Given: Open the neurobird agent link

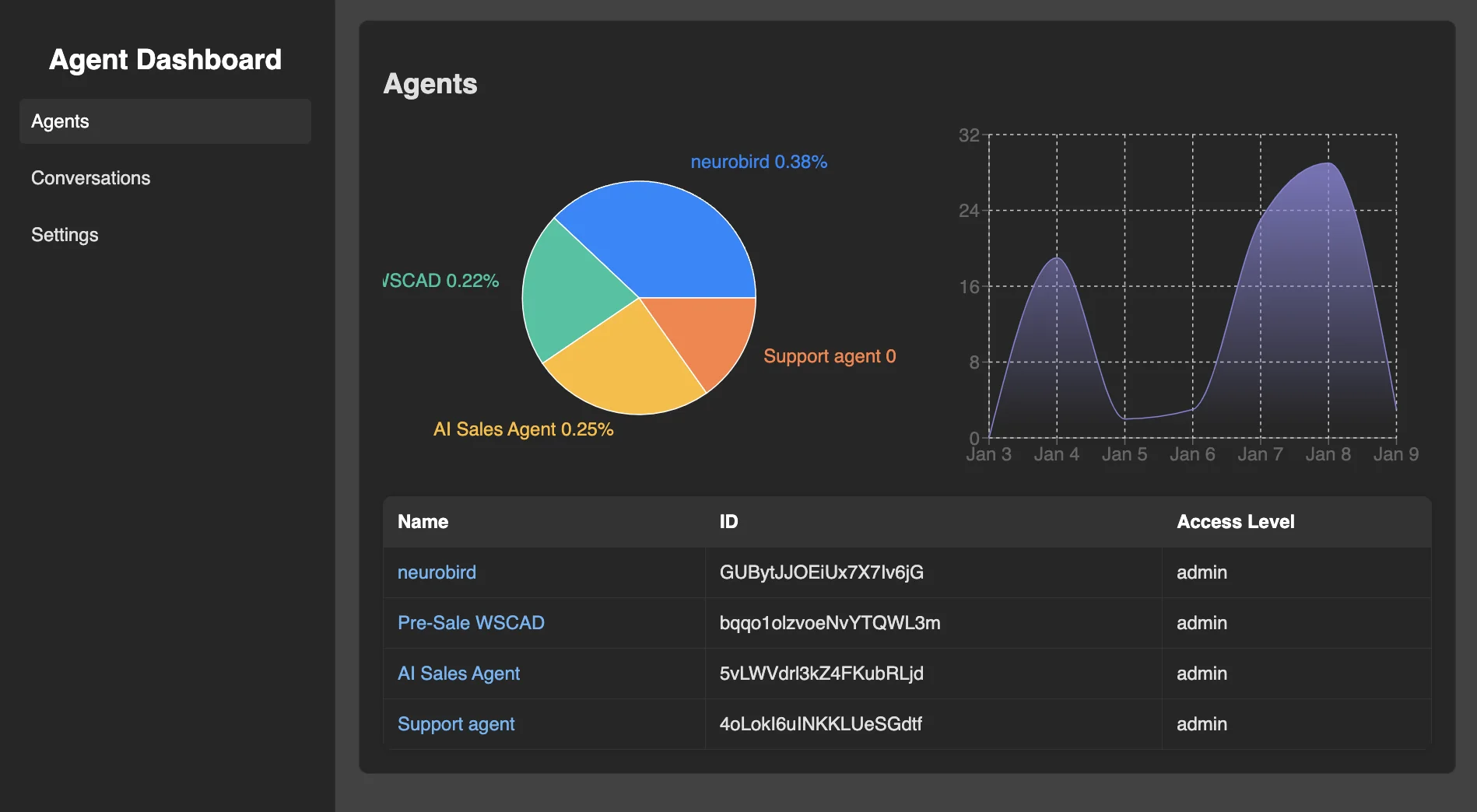Looking at the screenshot, I should pos(437,572).
